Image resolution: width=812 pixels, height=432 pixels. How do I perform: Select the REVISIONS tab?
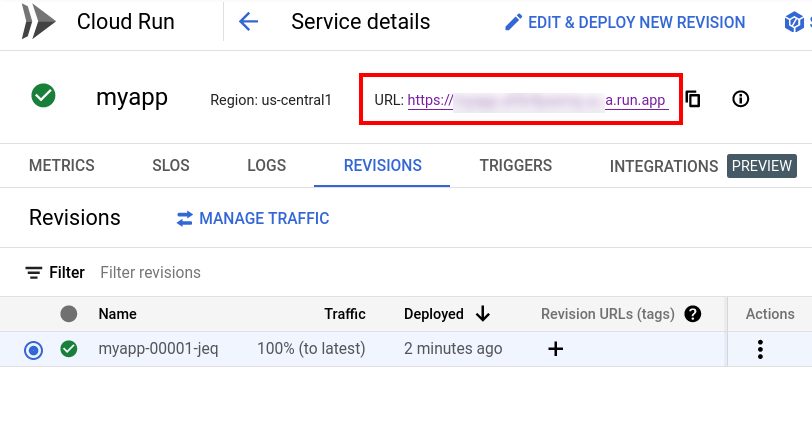(x=383, y=165)
